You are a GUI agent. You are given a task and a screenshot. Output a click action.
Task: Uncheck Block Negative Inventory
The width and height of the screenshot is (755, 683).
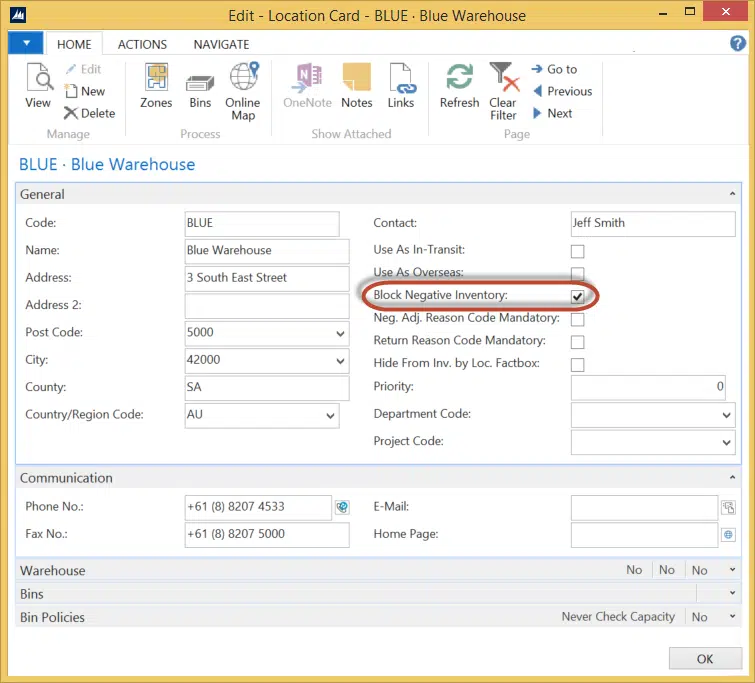coord(577,296)
